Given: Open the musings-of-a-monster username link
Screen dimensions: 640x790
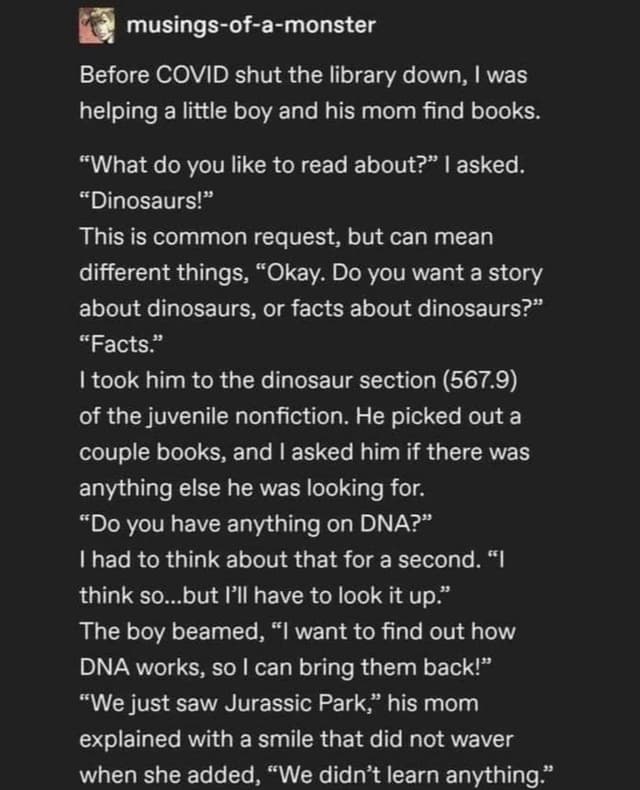Looking at the screenshot, I should click(251, 24).
